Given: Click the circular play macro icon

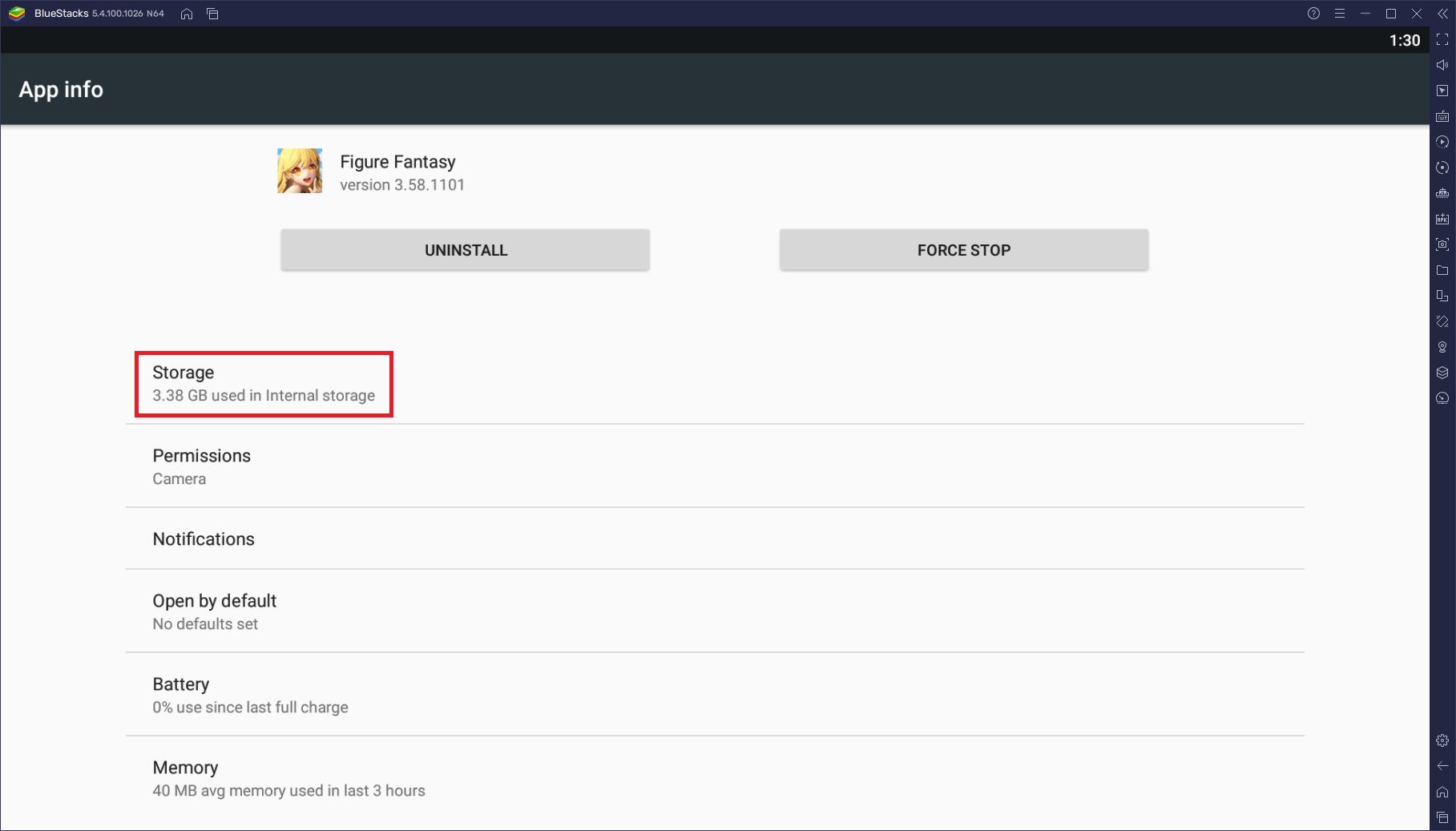Looking at the screenshot, I should pos(1442,142).
